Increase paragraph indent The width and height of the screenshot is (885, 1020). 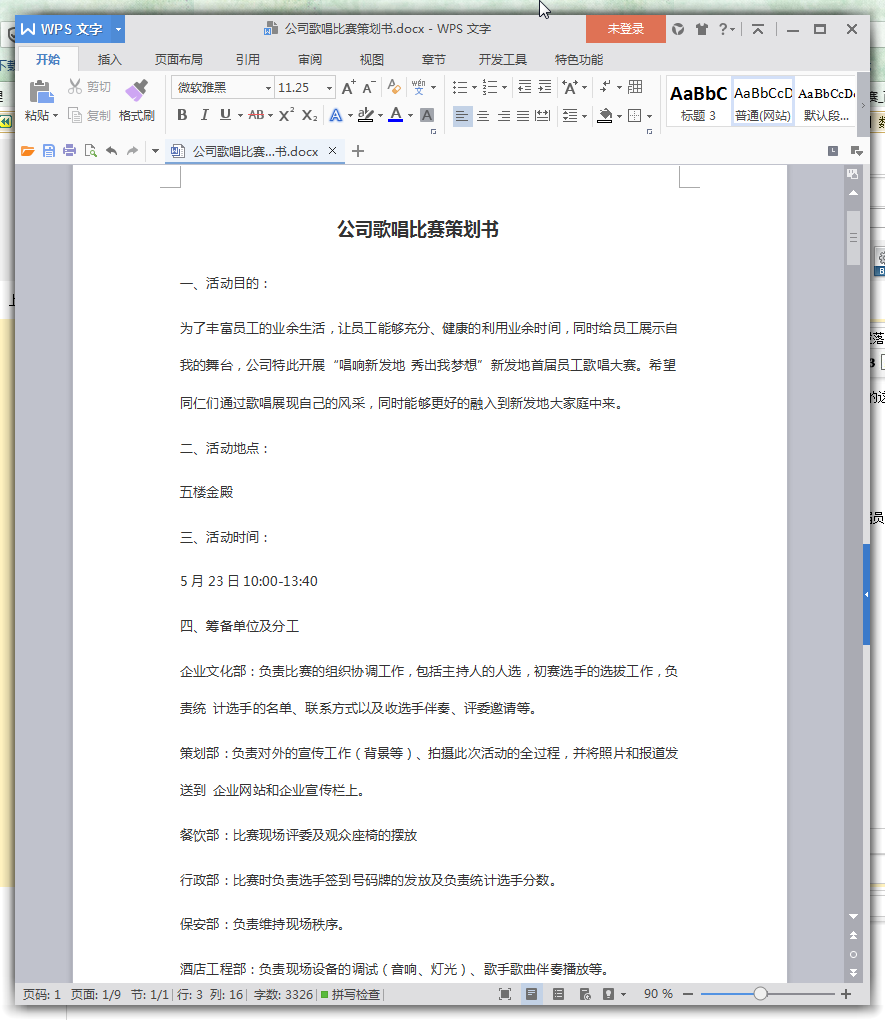[x=545, y=87]
